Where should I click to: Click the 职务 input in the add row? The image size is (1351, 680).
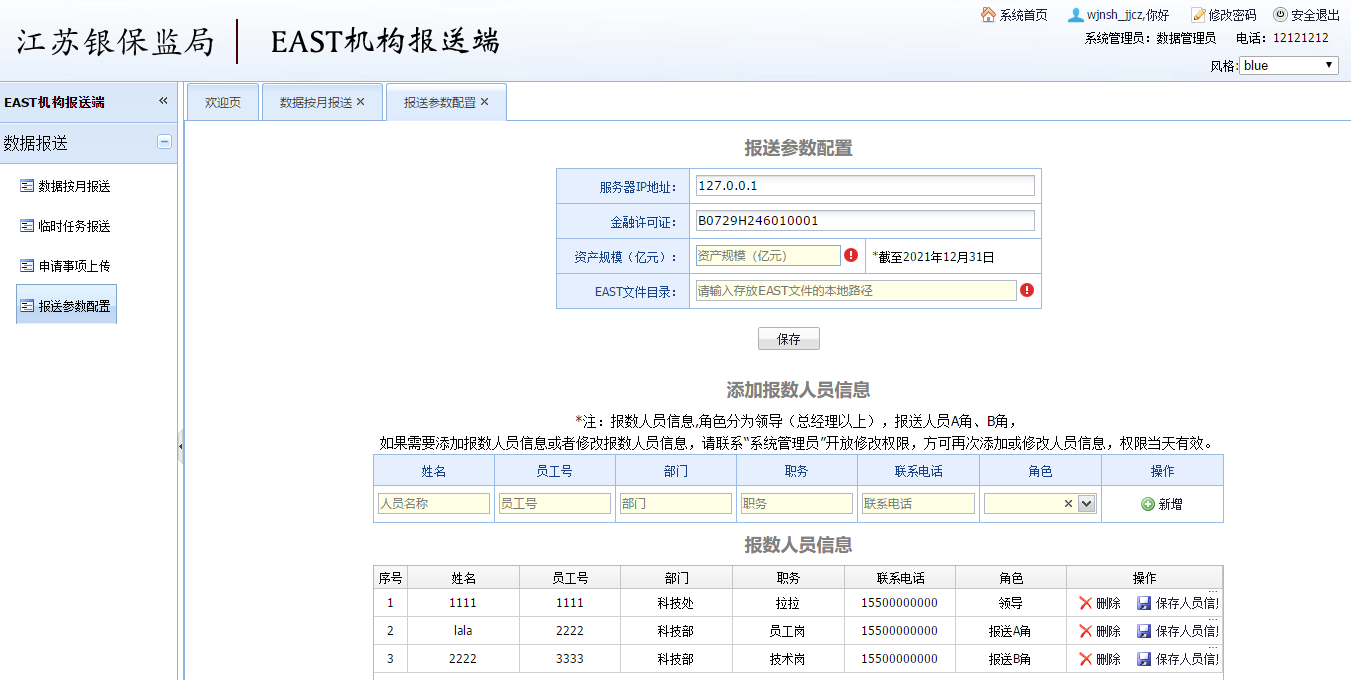click(x=797, y=504)
